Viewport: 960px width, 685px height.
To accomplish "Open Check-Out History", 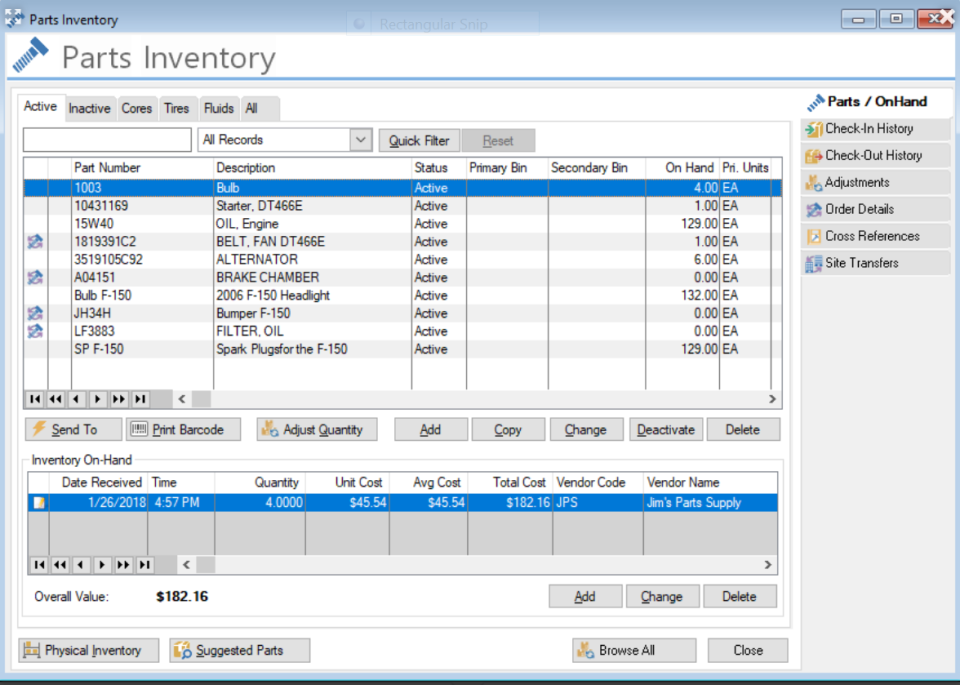I will coord(876,155).
